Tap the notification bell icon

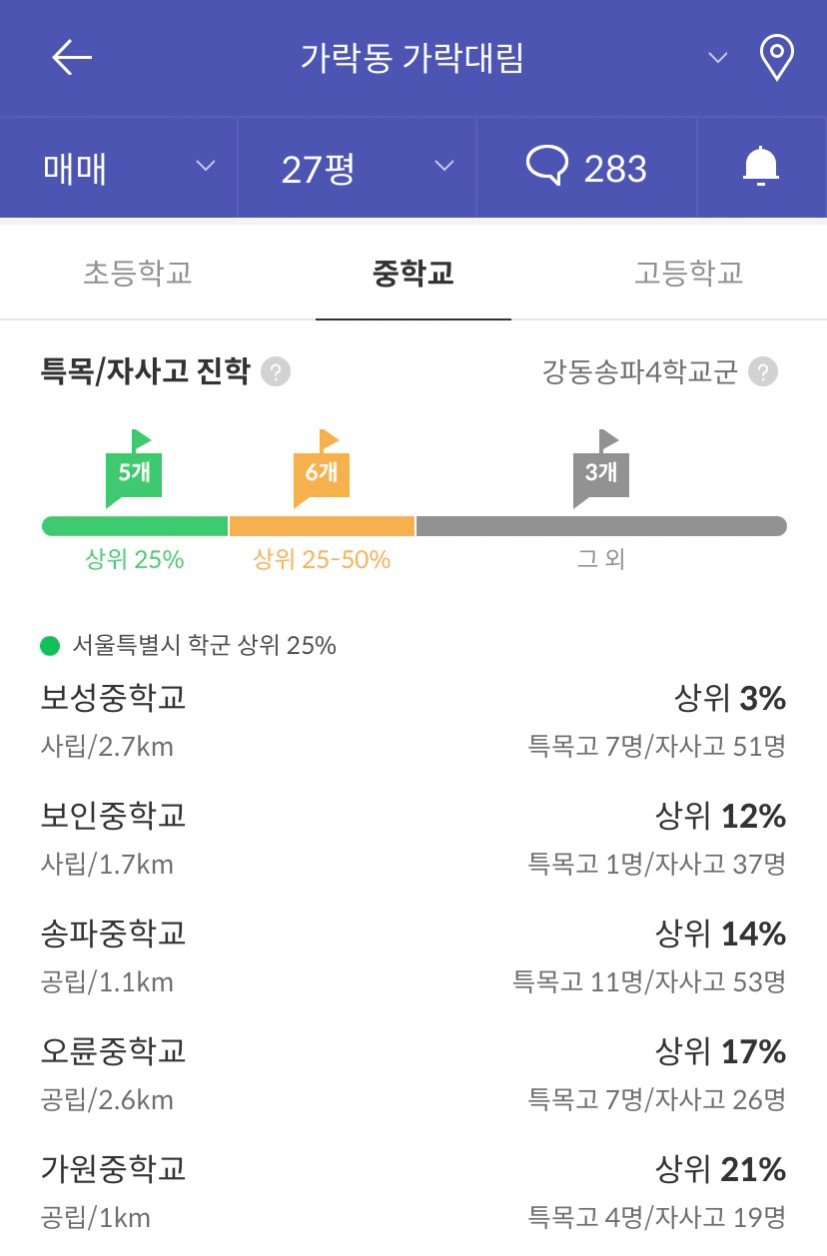761,166
